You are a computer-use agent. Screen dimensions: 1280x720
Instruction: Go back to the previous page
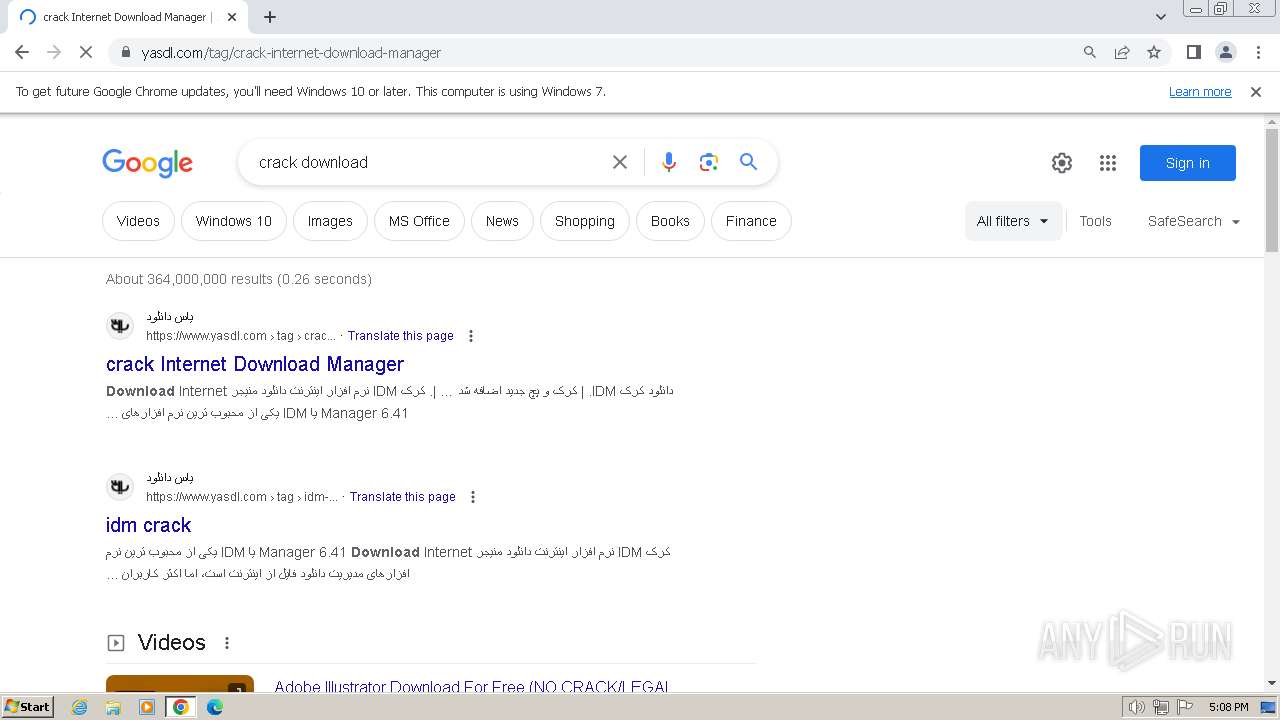point(22,52)
